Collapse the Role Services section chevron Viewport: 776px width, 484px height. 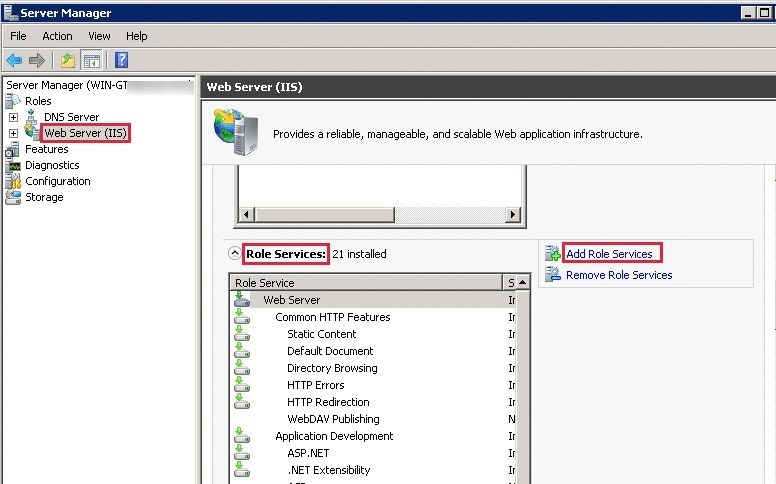[x=235, y=253]
